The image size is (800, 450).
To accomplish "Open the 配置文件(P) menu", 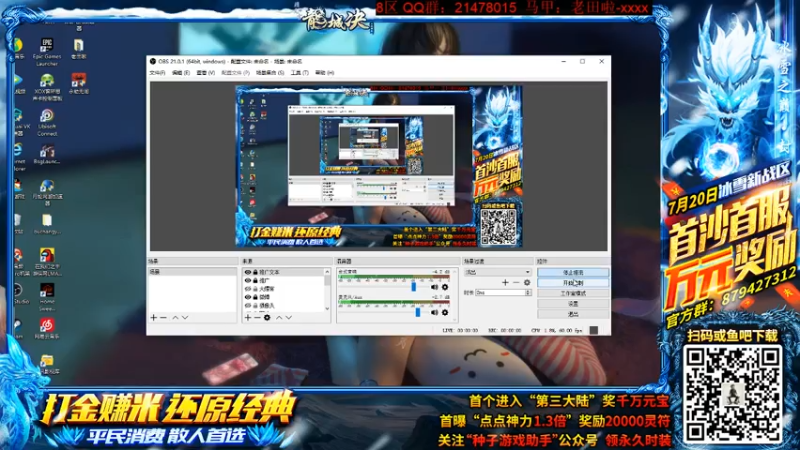I will point(235,73).
